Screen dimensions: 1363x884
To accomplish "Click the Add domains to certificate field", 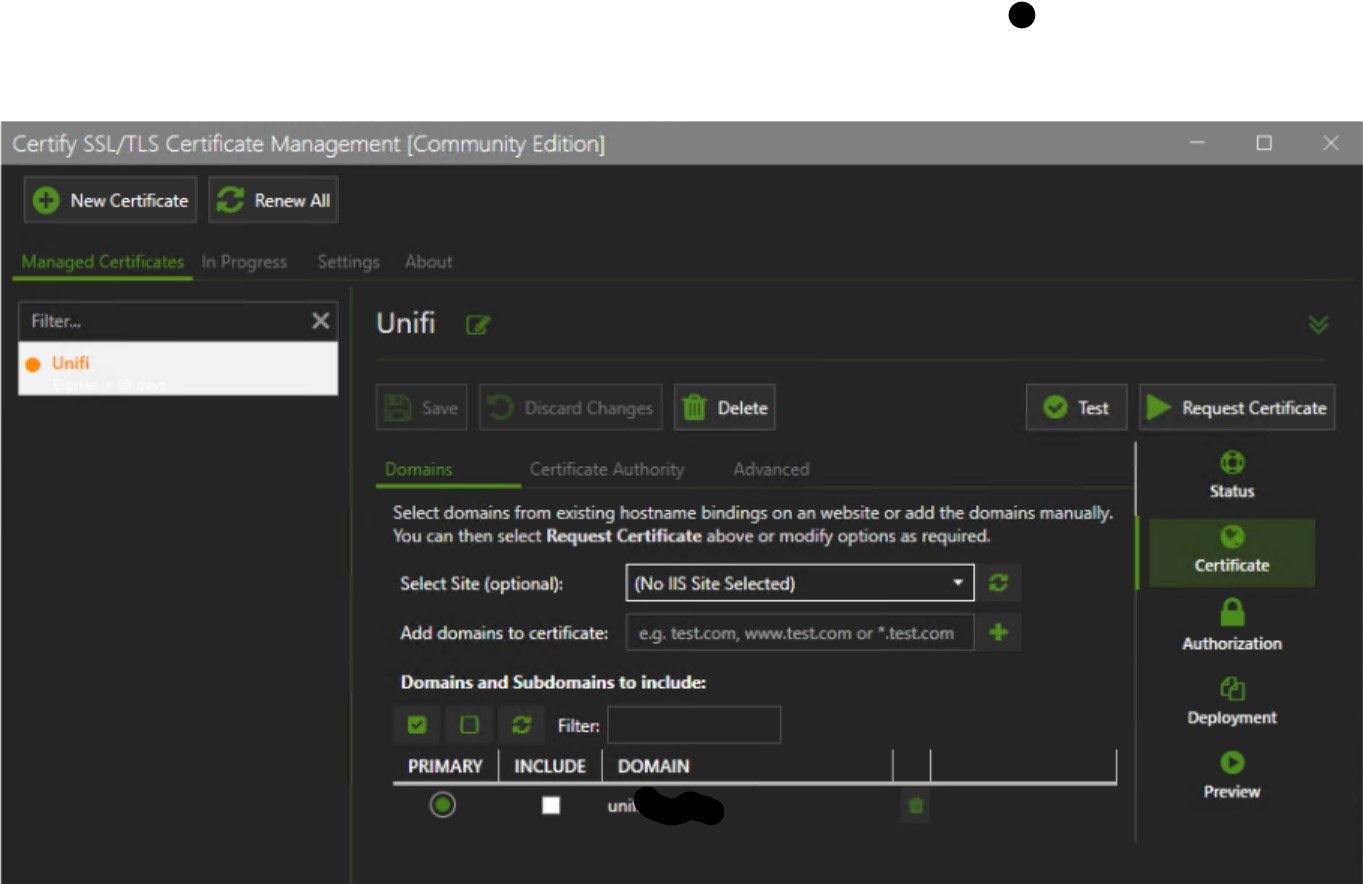I will (799, 633).
